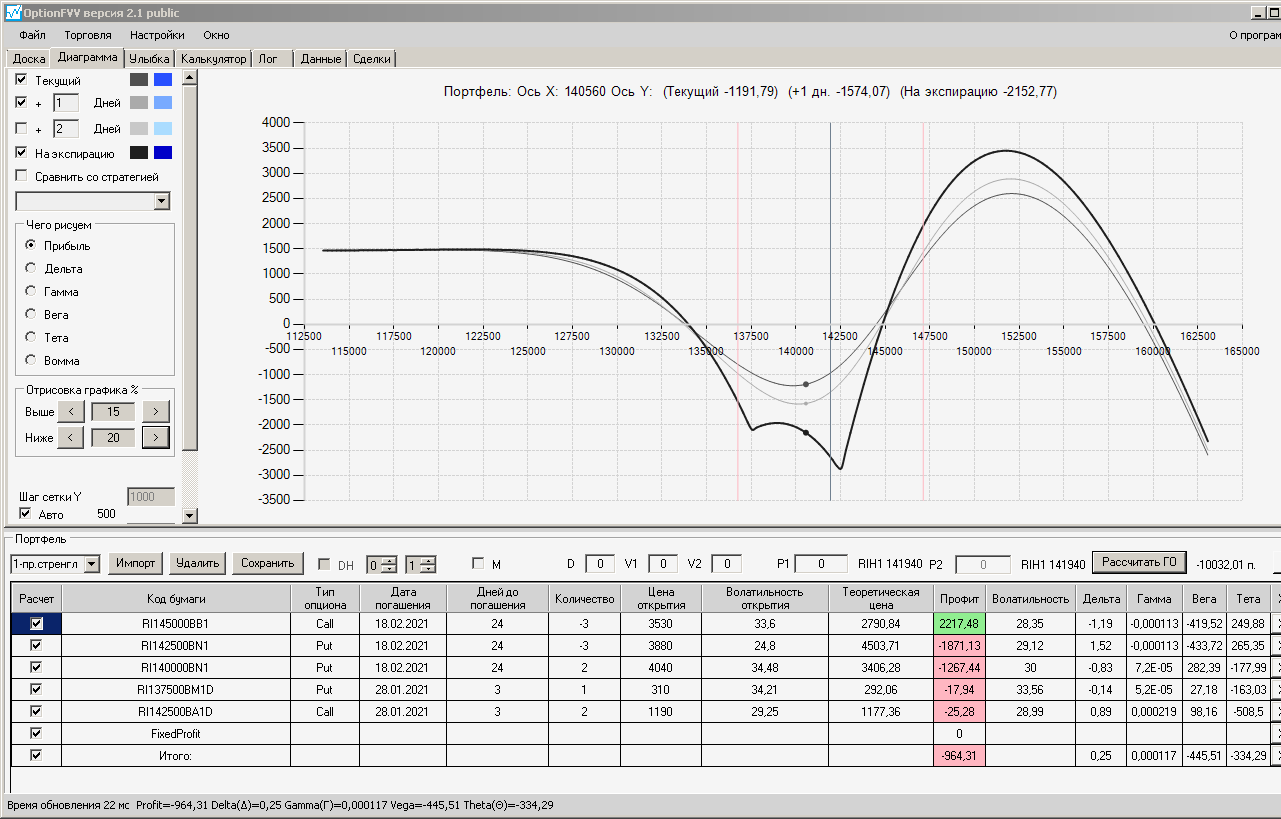Switch to the Доска tab
The width and height of the screenshot is (1281, 819).
tap(29, 59)
